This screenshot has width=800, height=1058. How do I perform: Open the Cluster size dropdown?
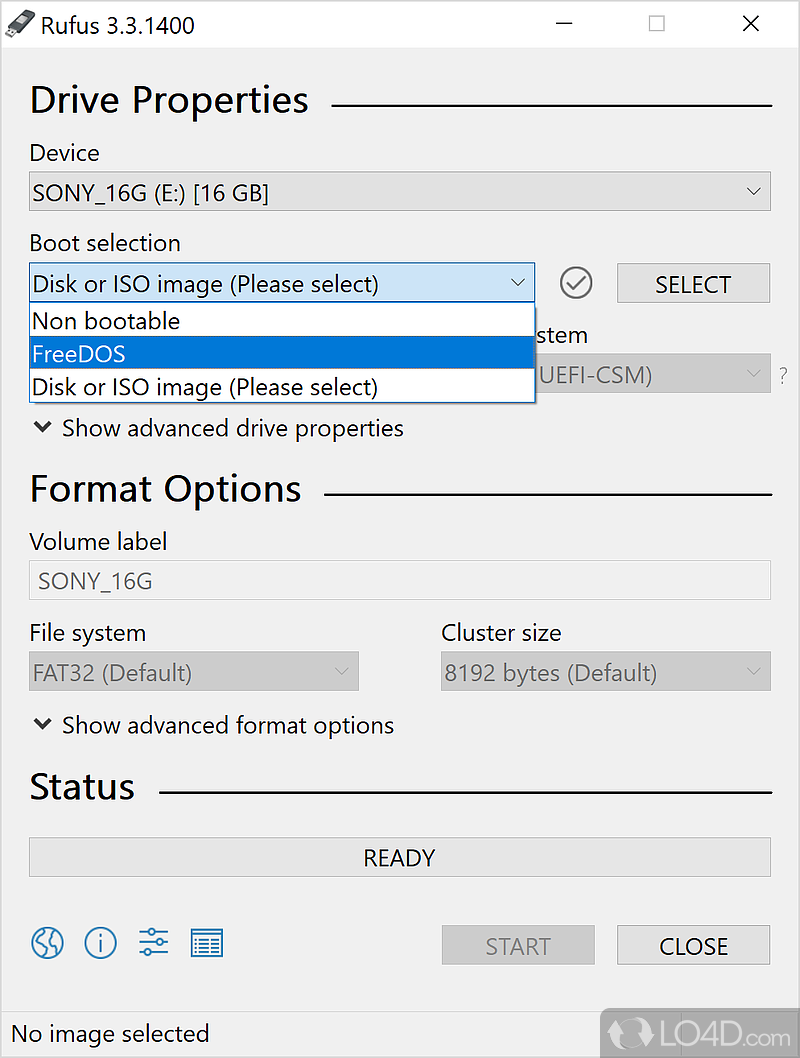click(605, 672)
